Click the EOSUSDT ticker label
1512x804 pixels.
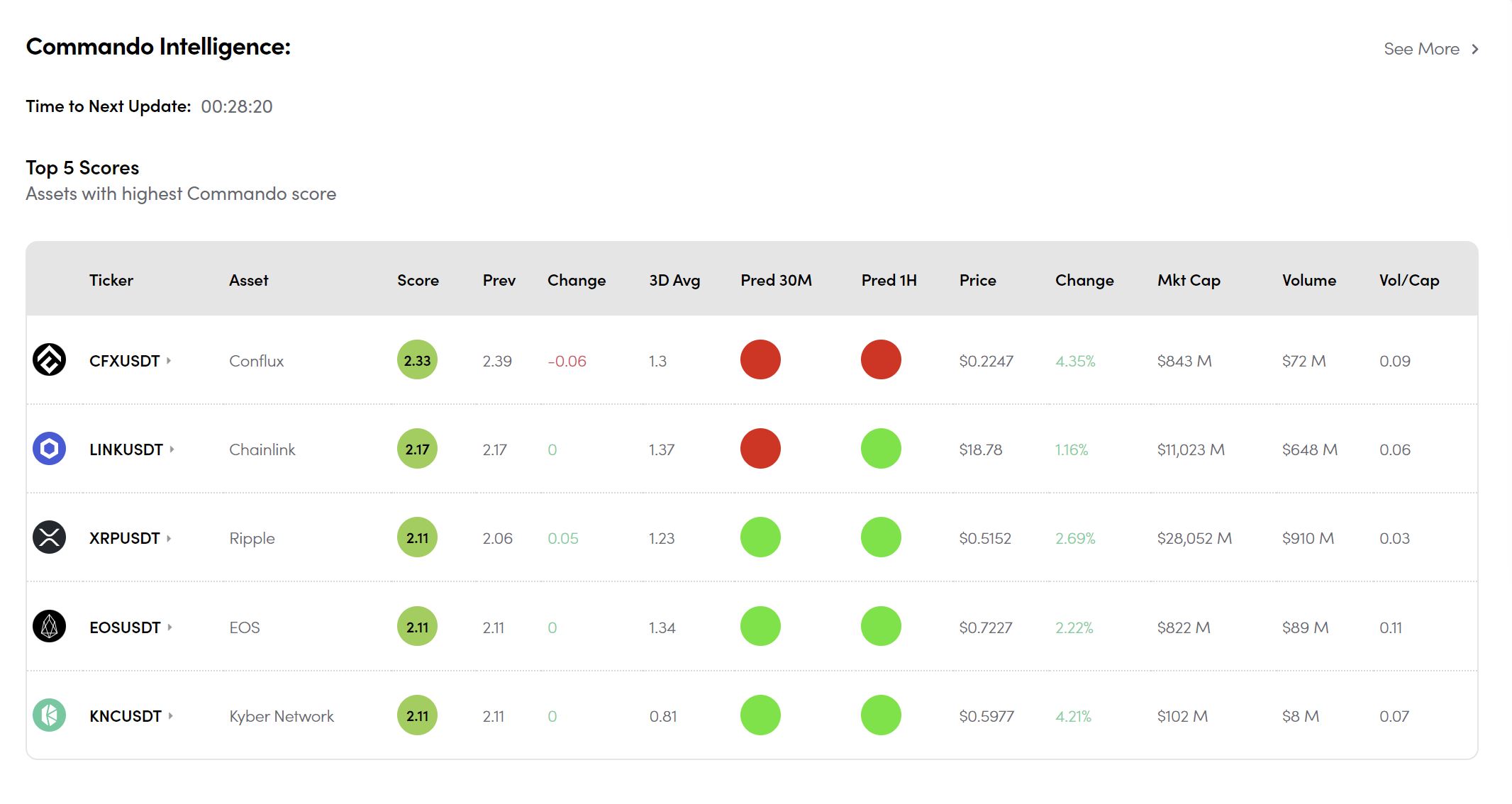tap(125, 627)
